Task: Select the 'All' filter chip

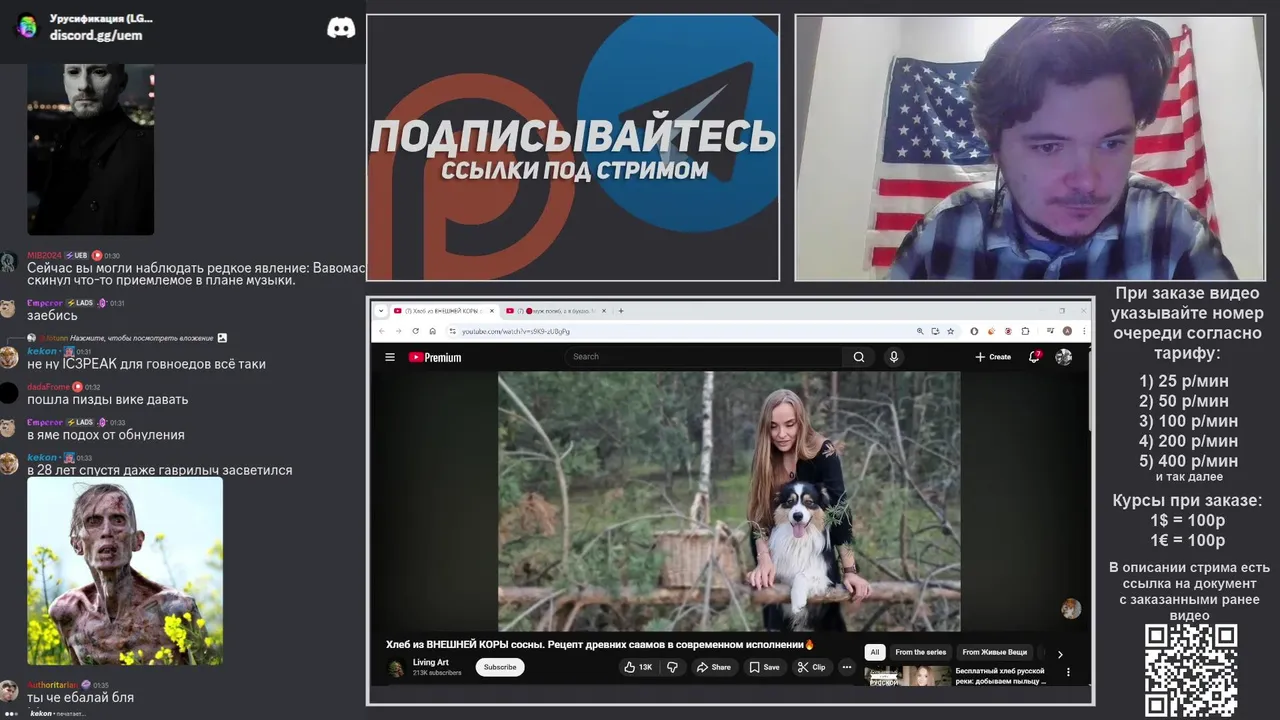Action: coord(875,652)
